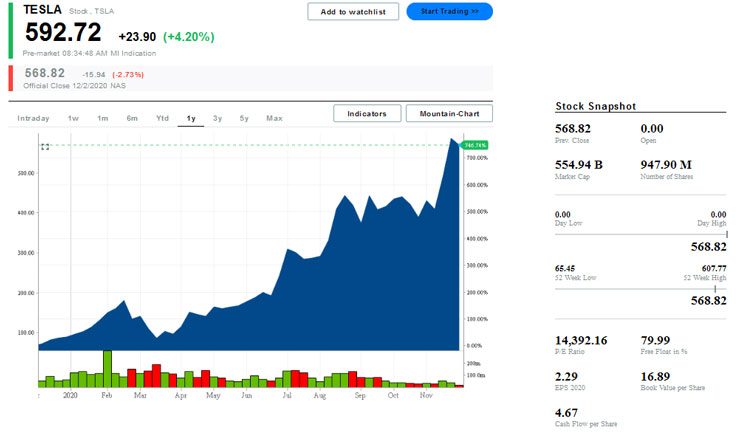Click the 52 Week High value 607.77
740x440 pixels.
click(714, 268)
